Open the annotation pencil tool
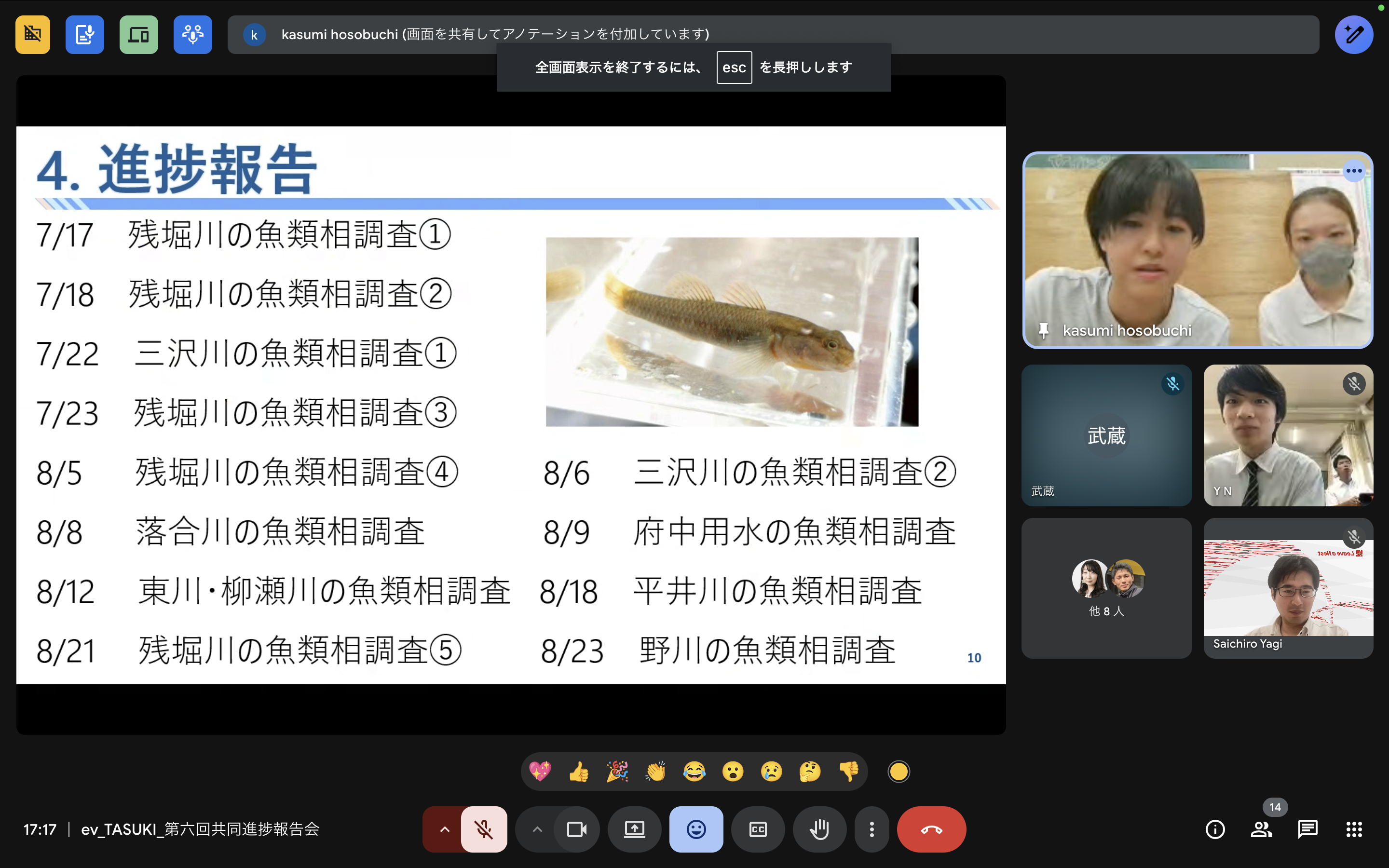This screenshot has width=1389, height=868. [x=1353, y=34]
